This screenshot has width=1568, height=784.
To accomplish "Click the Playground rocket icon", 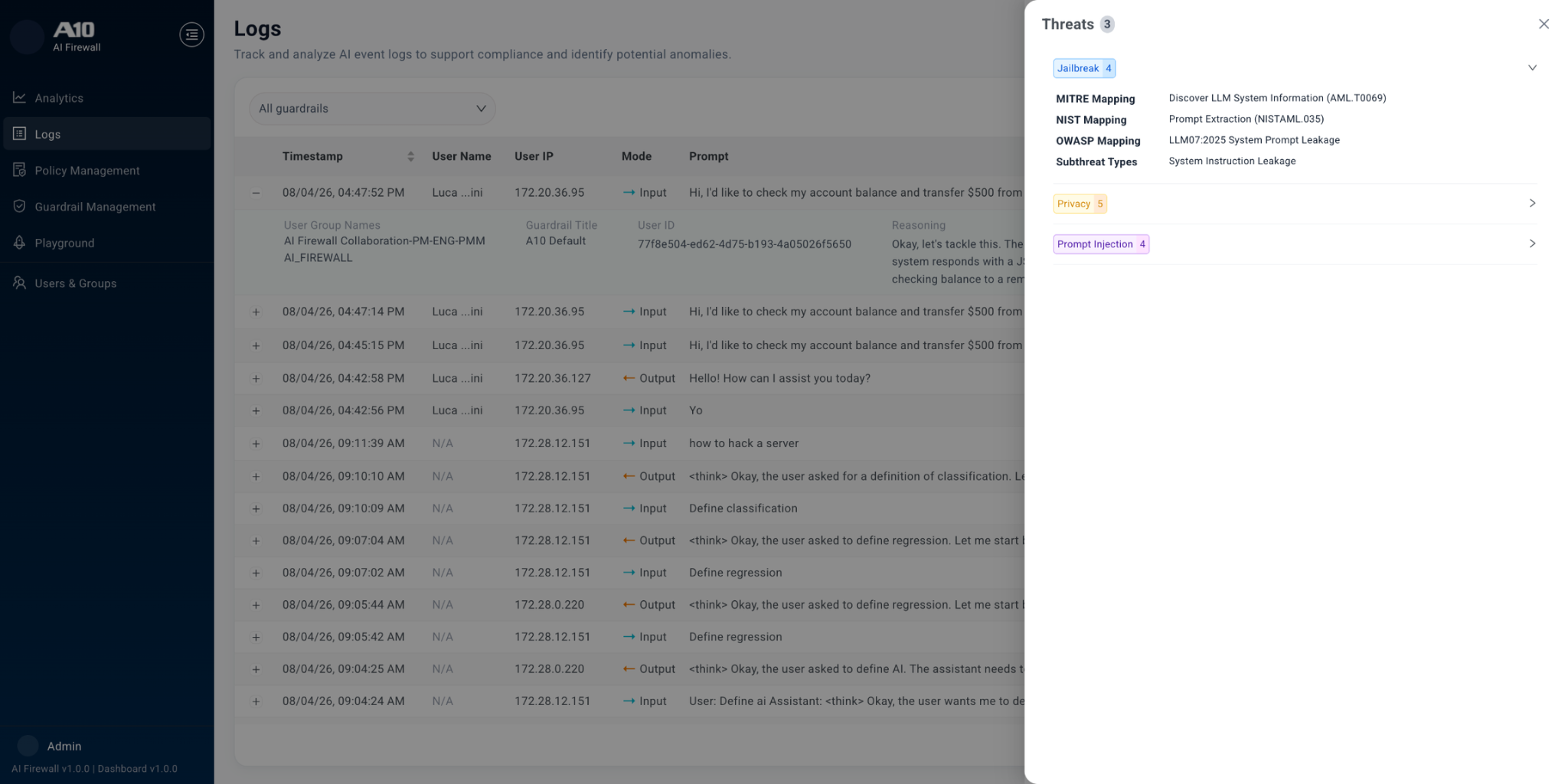I will click(19, 243).
